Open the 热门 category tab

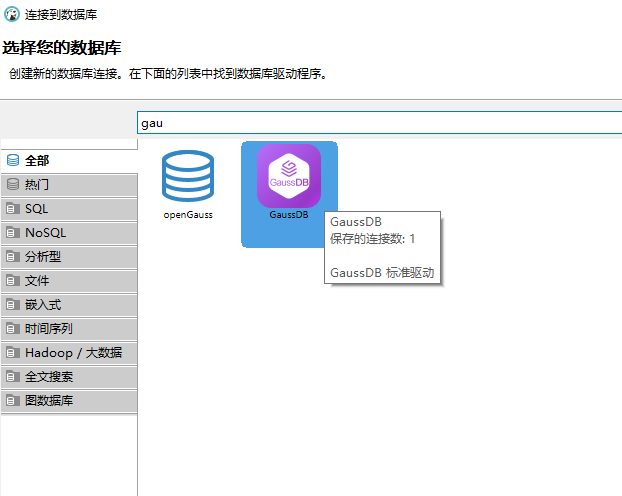coord(69,185)
